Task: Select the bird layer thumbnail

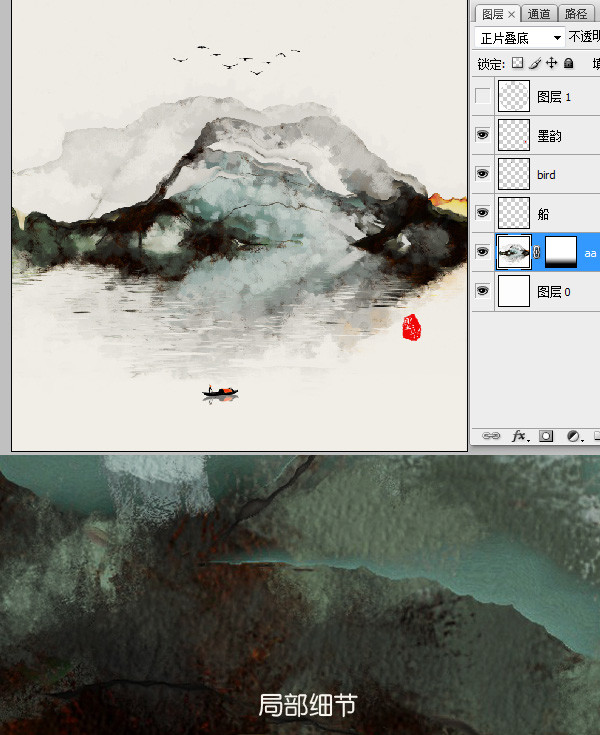Action: [514, 174]
